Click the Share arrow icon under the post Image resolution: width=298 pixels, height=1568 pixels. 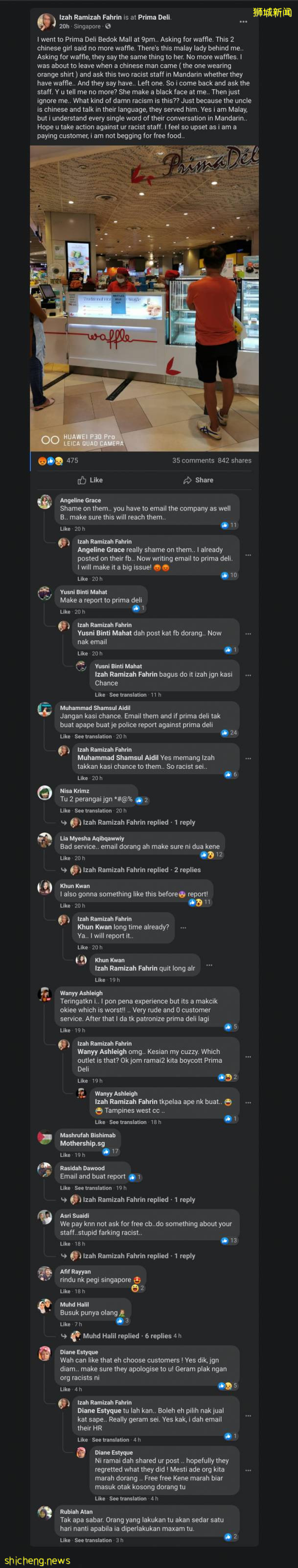pyautogui.click(x=187, y=480)
